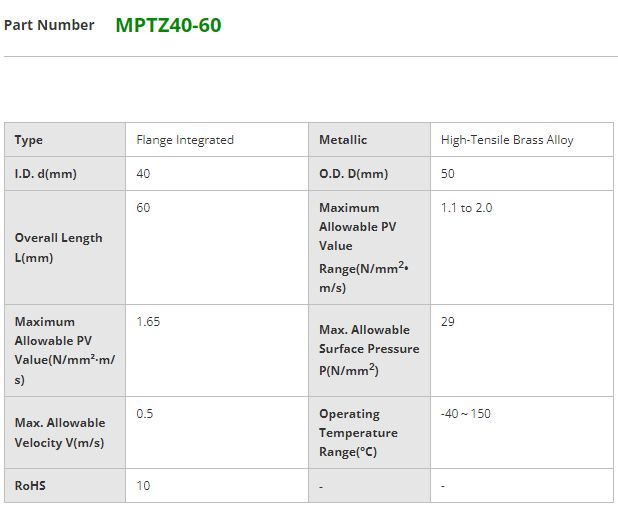The width and height of the screenshot is (618, 509).
Task: Select the 1.1 to 2.0 value
Action: pyautogui.click(x=466, y=208)
